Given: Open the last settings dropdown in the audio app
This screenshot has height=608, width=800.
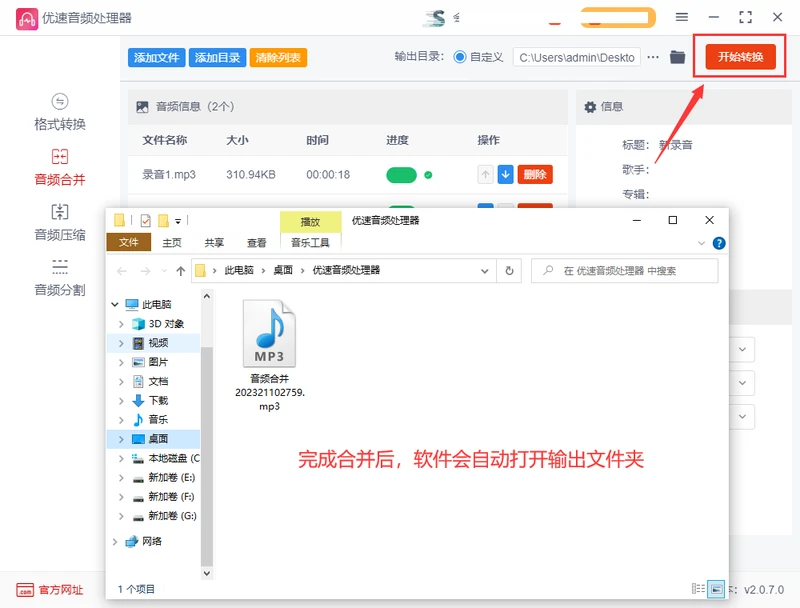Looking at the screenshot, I should pos(742,417).
